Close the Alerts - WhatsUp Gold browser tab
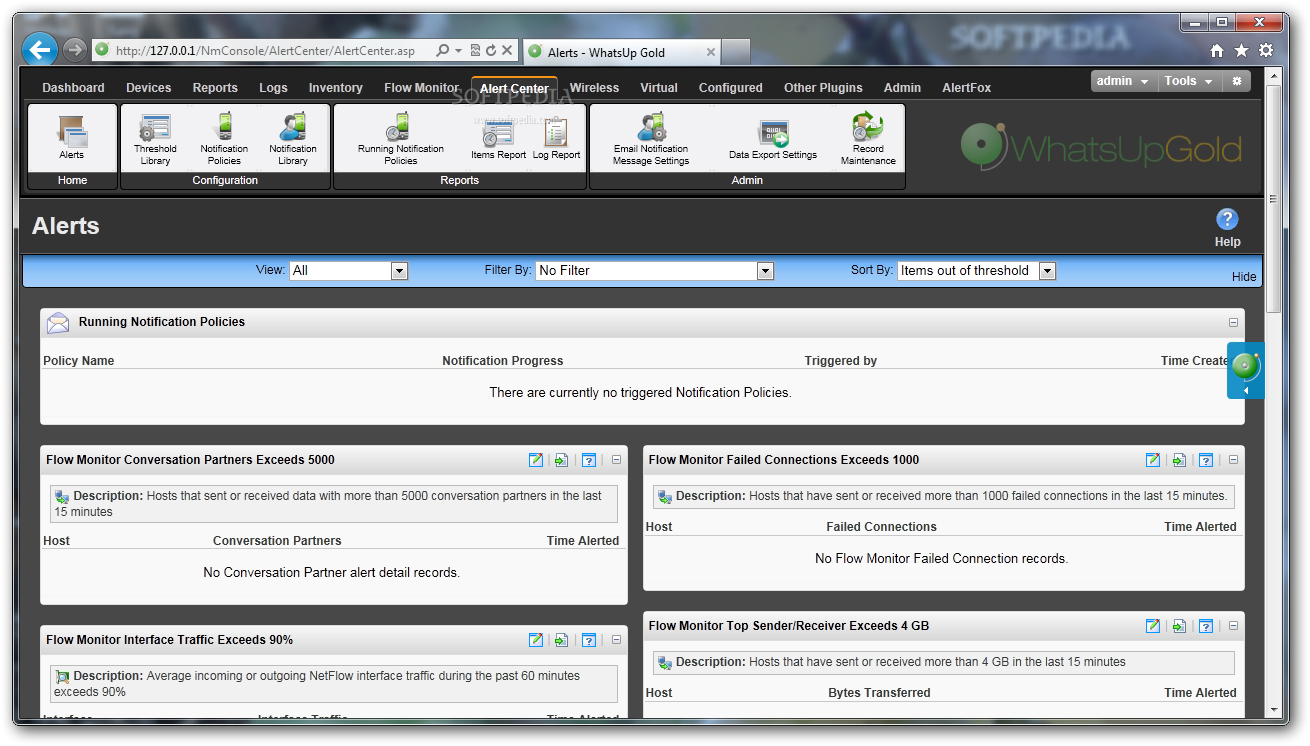This screenshot has height=746, width=1310. click(x=710, y=52)
